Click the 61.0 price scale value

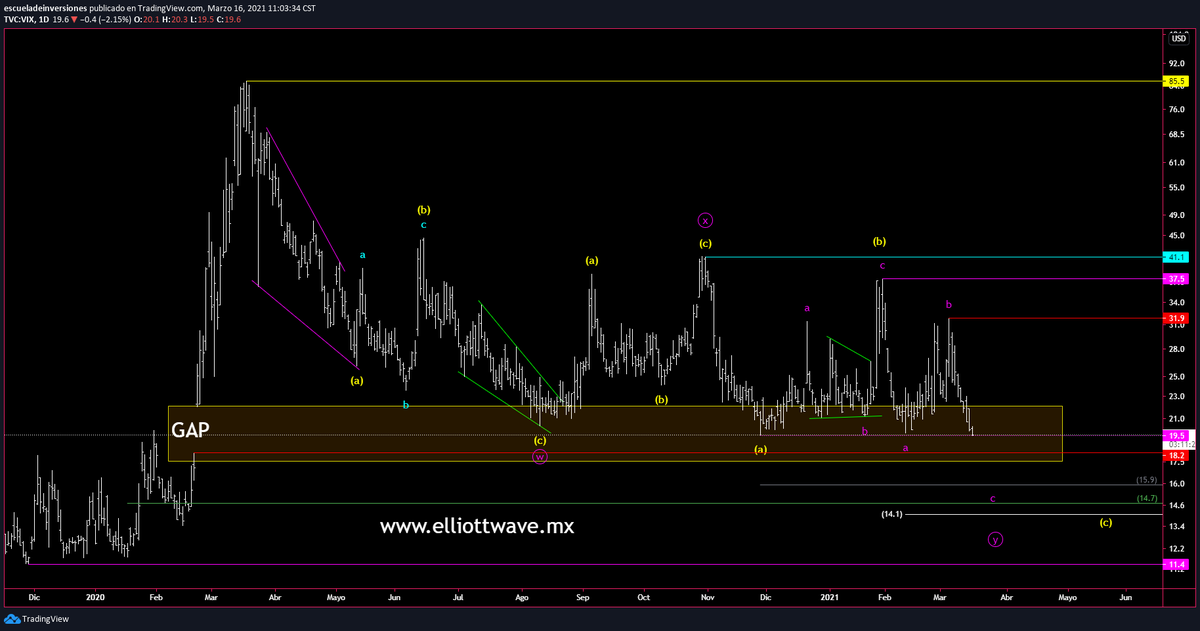(x=1176, y=163)
